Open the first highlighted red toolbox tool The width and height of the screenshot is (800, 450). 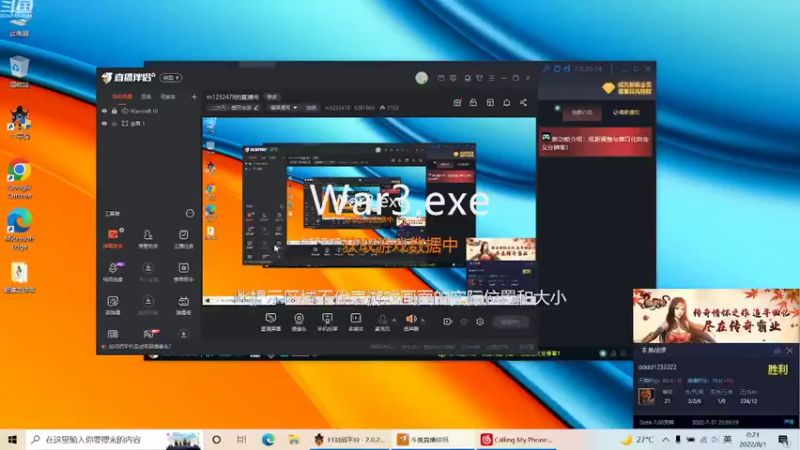pyautogui.click(x=113, y=238)
